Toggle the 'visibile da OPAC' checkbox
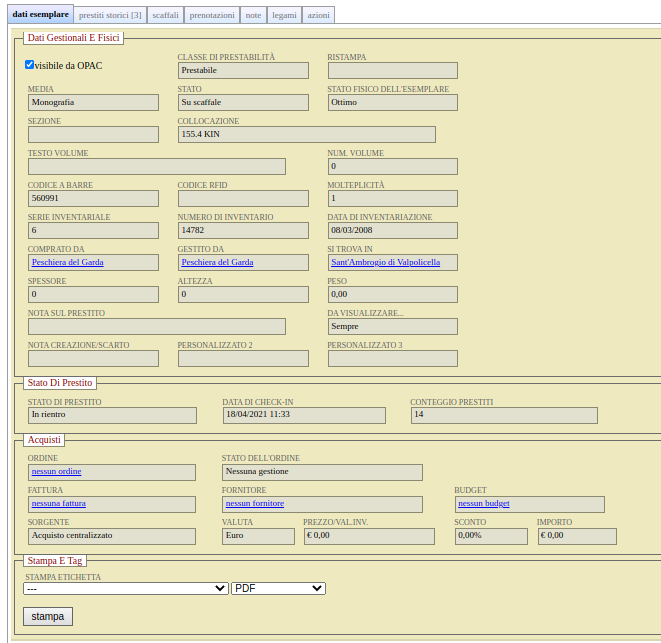Viewport: 661px width, 643px height. tap(30, 65)
